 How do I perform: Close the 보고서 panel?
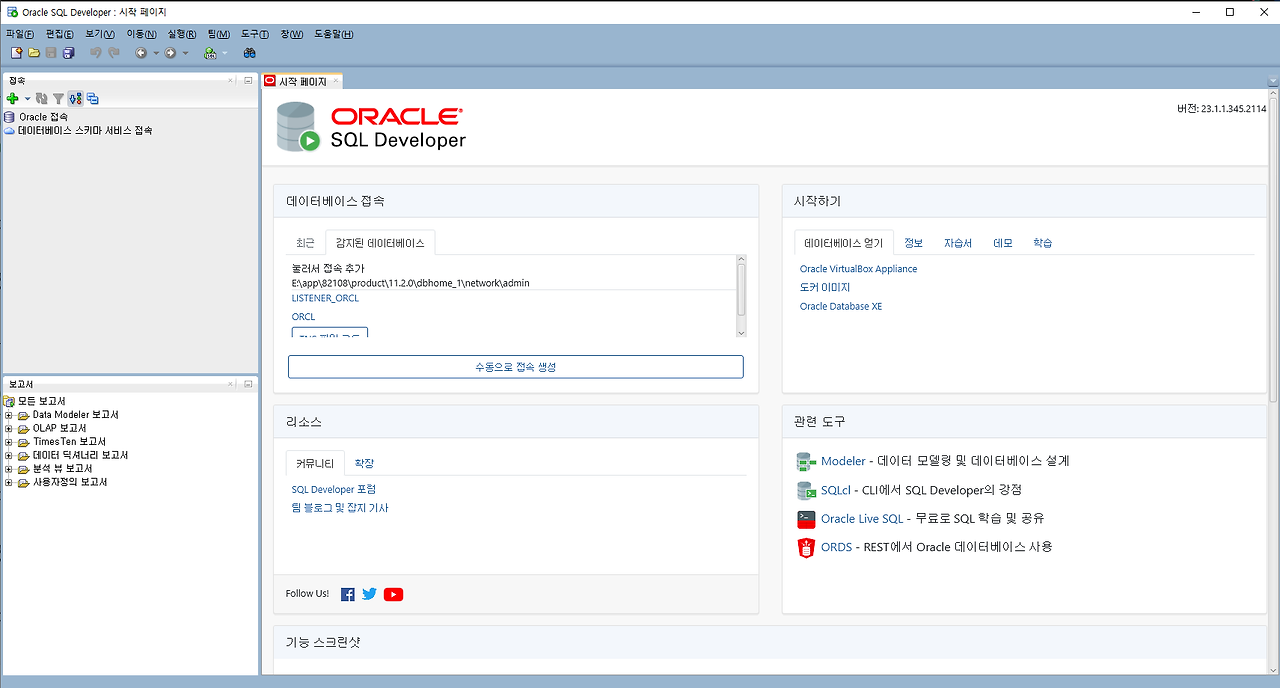pyautogui.click(x=231, y=384)
